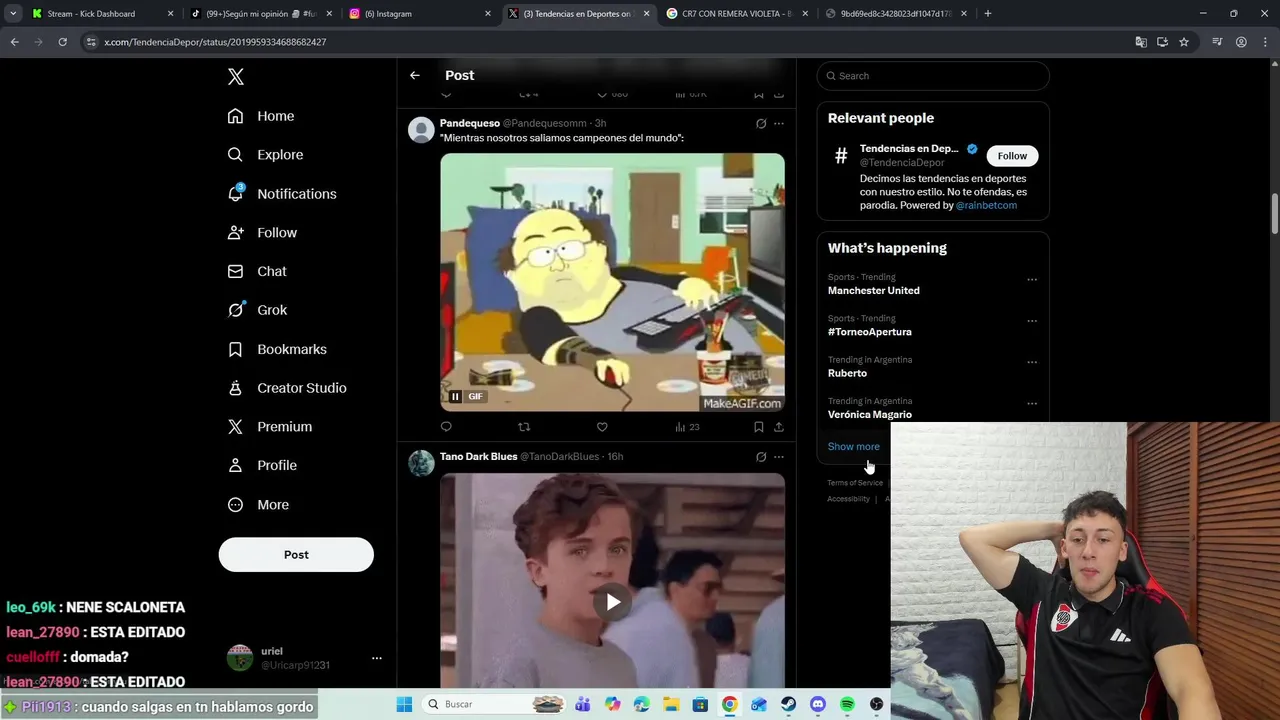Open options for Ruberto trend
This screenshot has height=720, width=1280.
tap(1032, 362)
